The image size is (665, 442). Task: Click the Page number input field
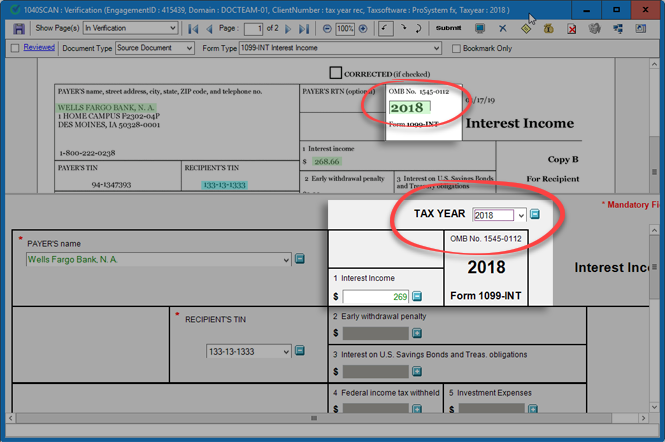(253, 29)
